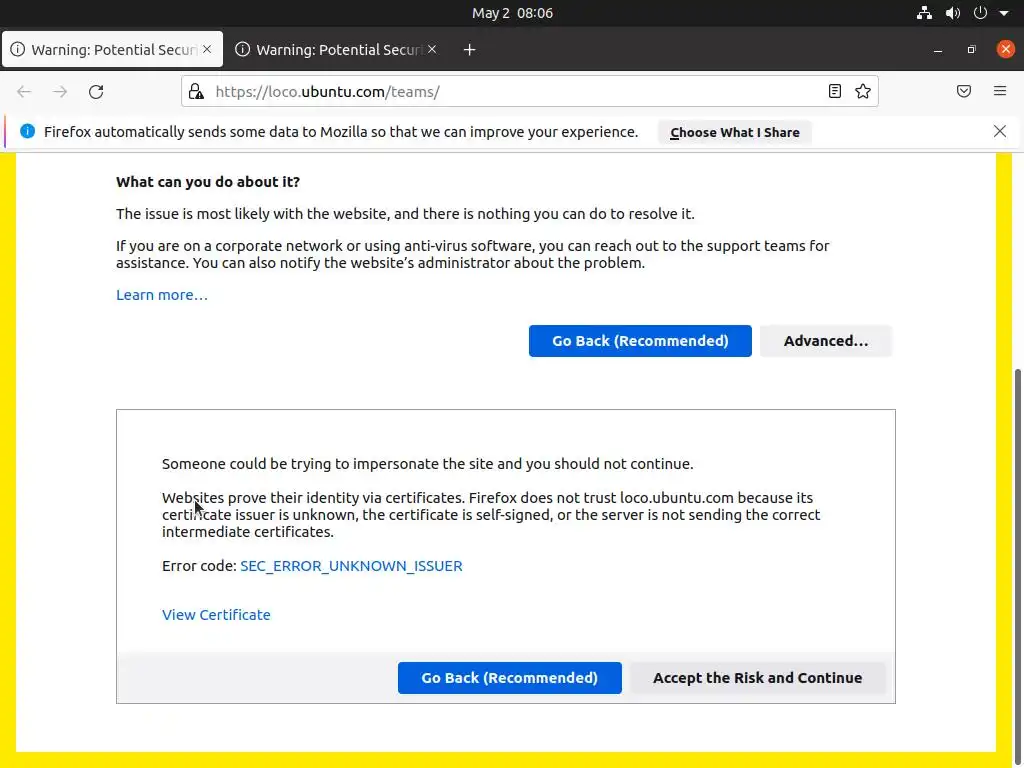Click Accept the Risk and Continue

click(758, 678)
